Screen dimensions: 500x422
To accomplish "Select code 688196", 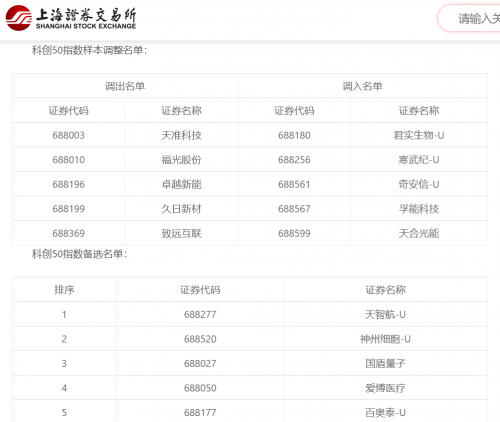I will 68,184.
